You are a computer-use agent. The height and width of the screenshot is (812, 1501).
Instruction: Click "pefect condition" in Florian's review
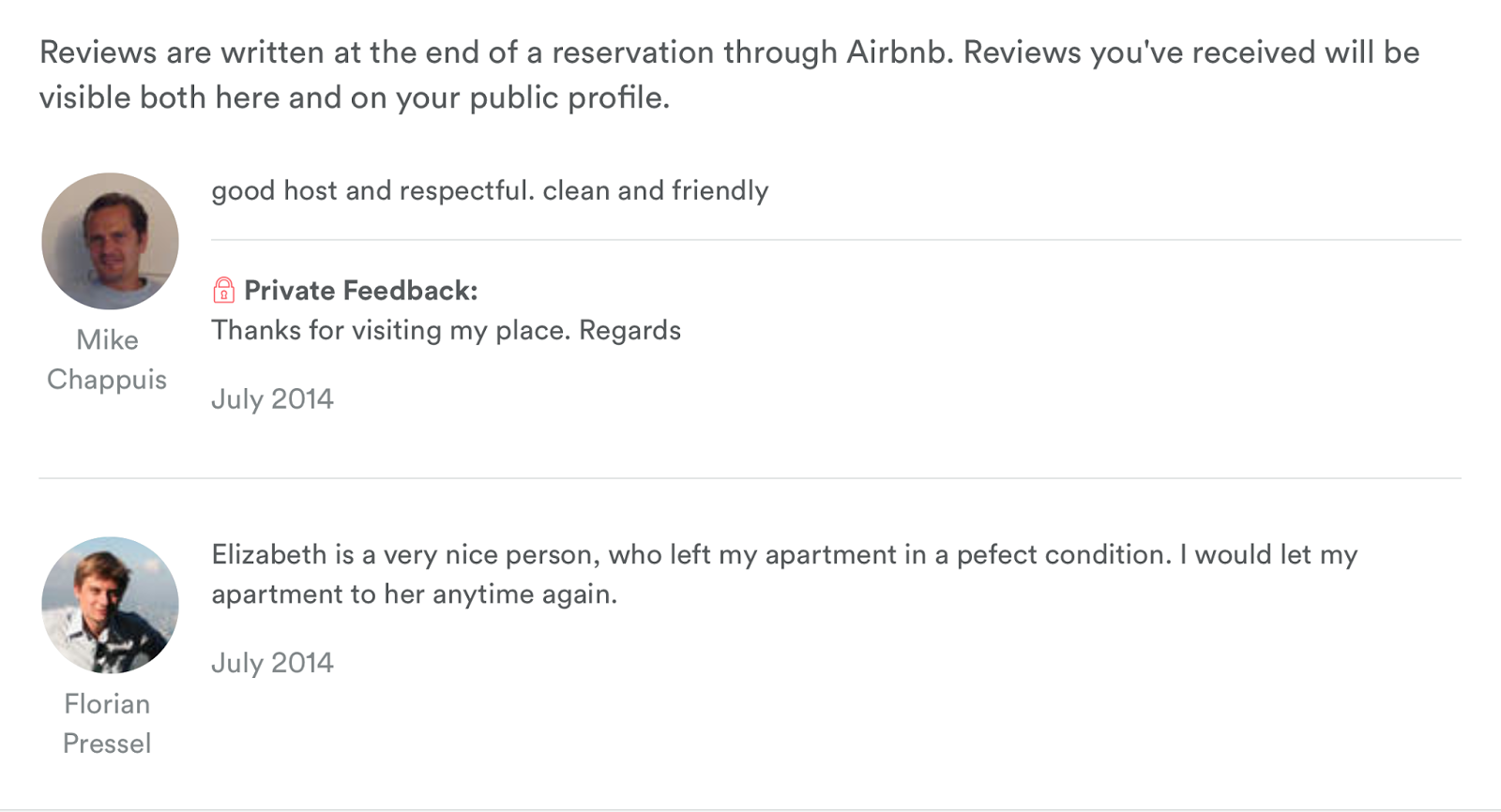(x=1064, y=554)
